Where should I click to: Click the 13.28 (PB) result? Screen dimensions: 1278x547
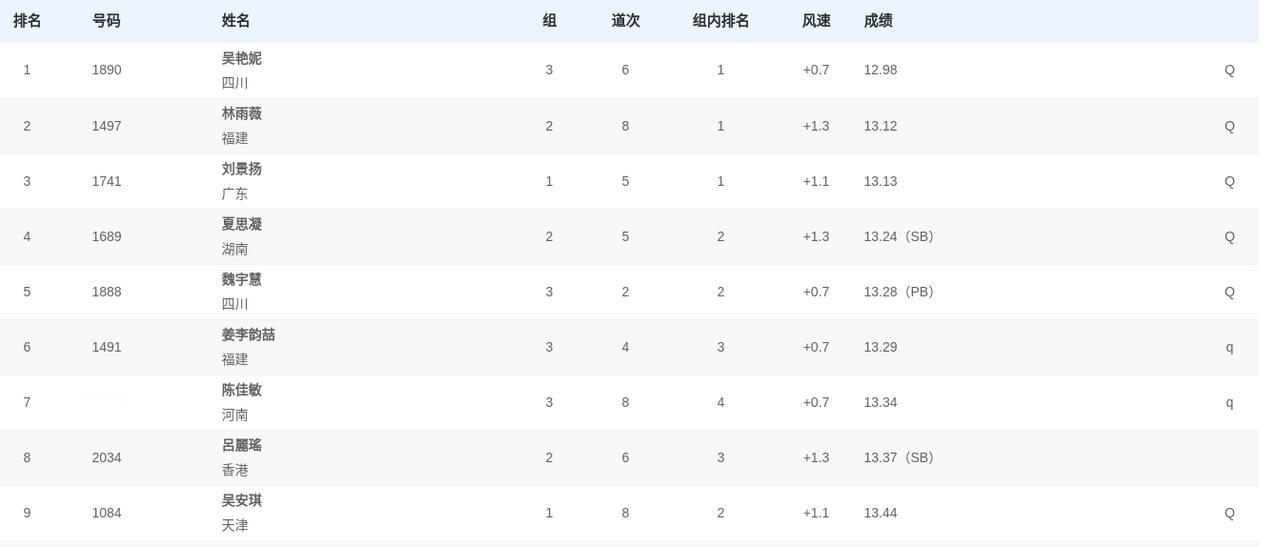899,292
